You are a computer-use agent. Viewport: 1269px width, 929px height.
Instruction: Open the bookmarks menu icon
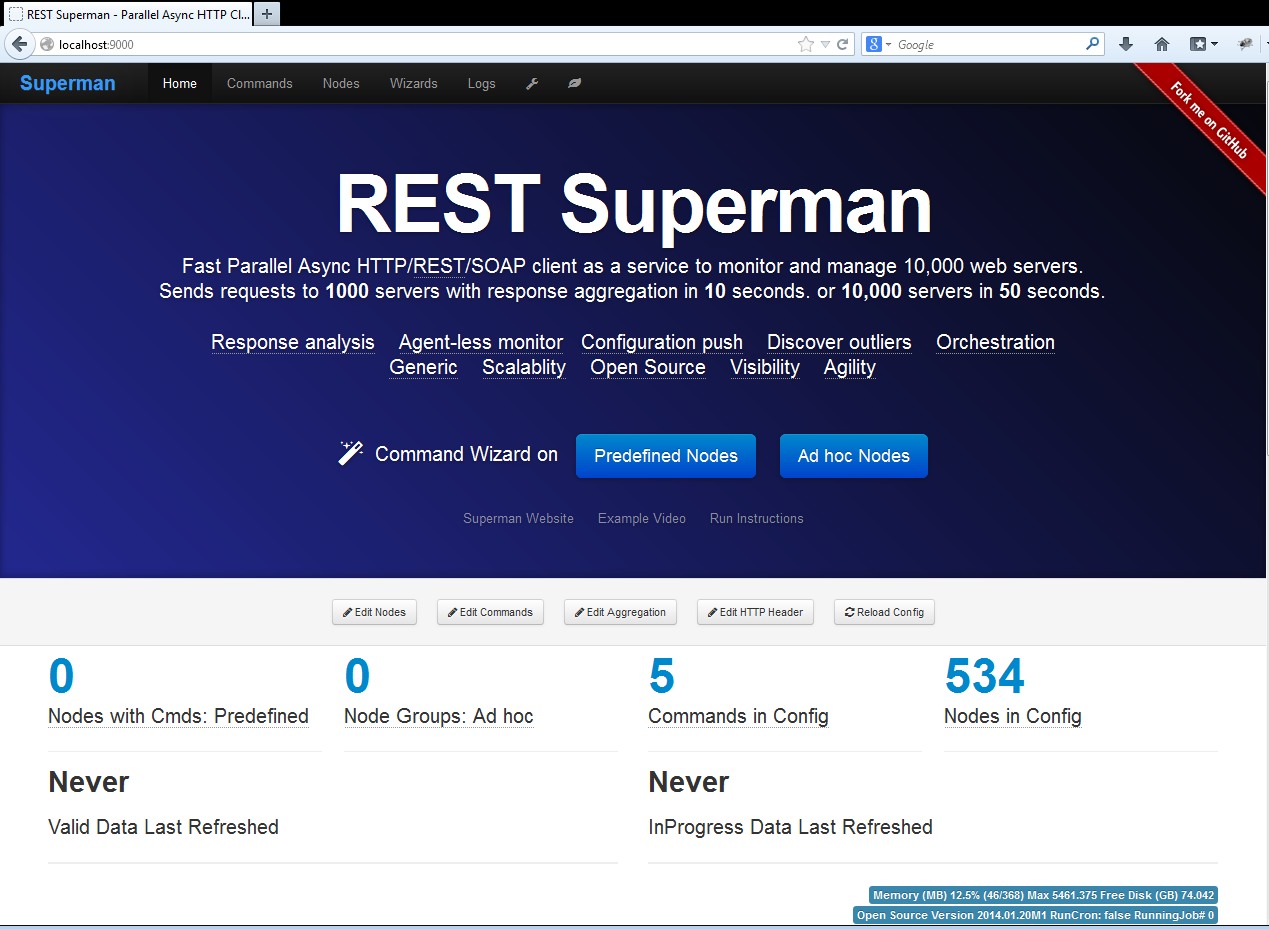coord(1203,44)
